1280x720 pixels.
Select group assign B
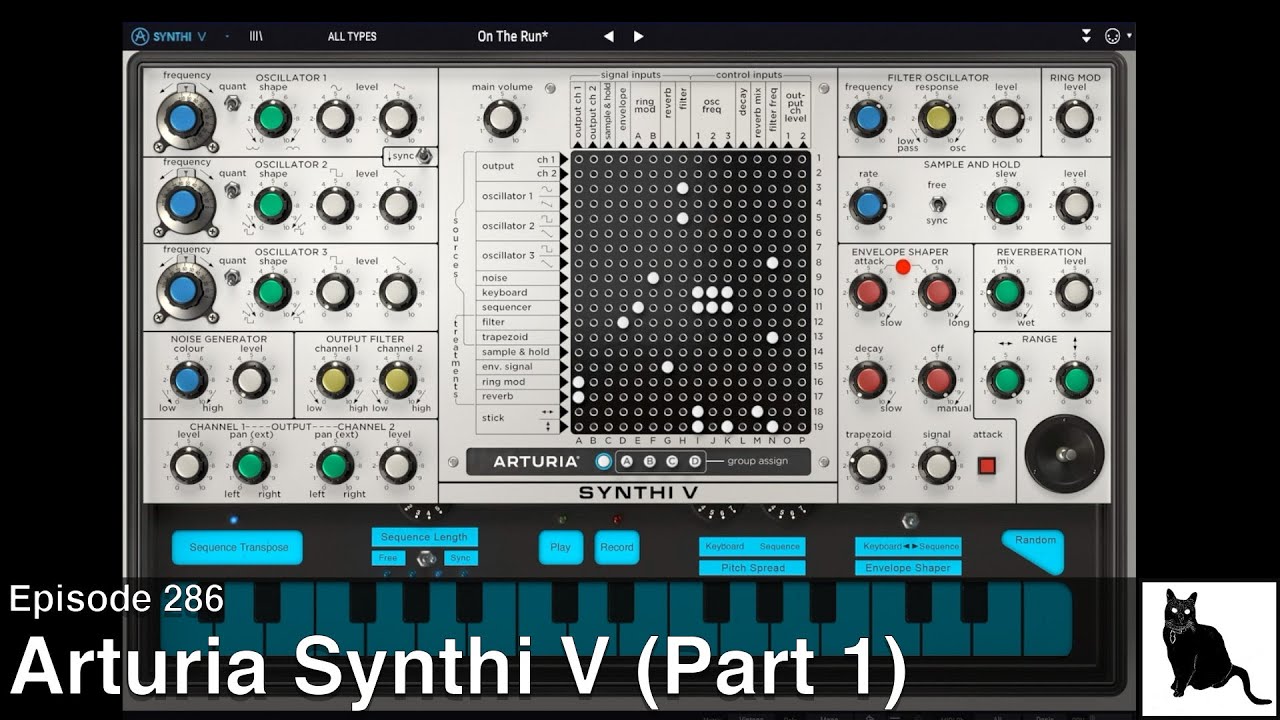pos(649,461)
